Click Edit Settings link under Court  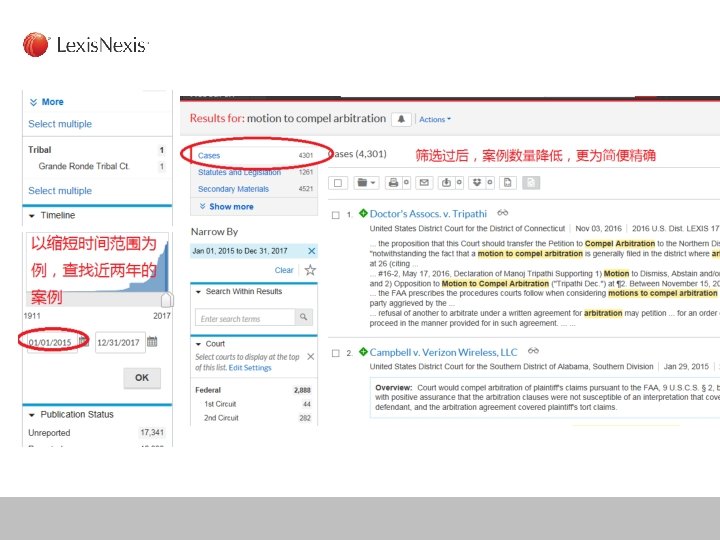point(250,368)
